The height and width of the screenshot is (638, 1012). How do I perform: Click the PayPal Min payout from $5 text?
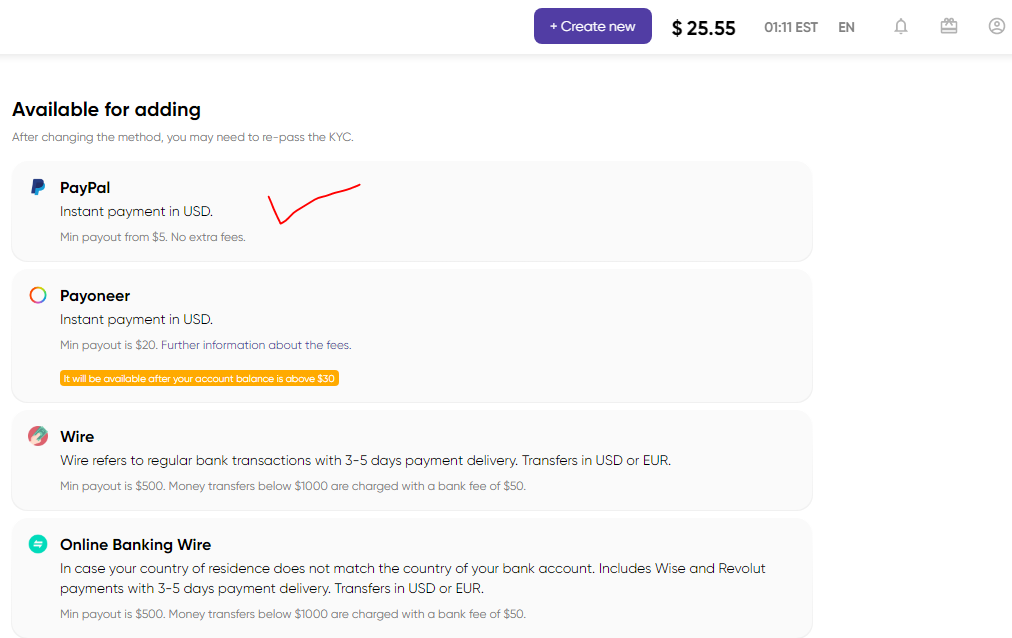point(153,237)
